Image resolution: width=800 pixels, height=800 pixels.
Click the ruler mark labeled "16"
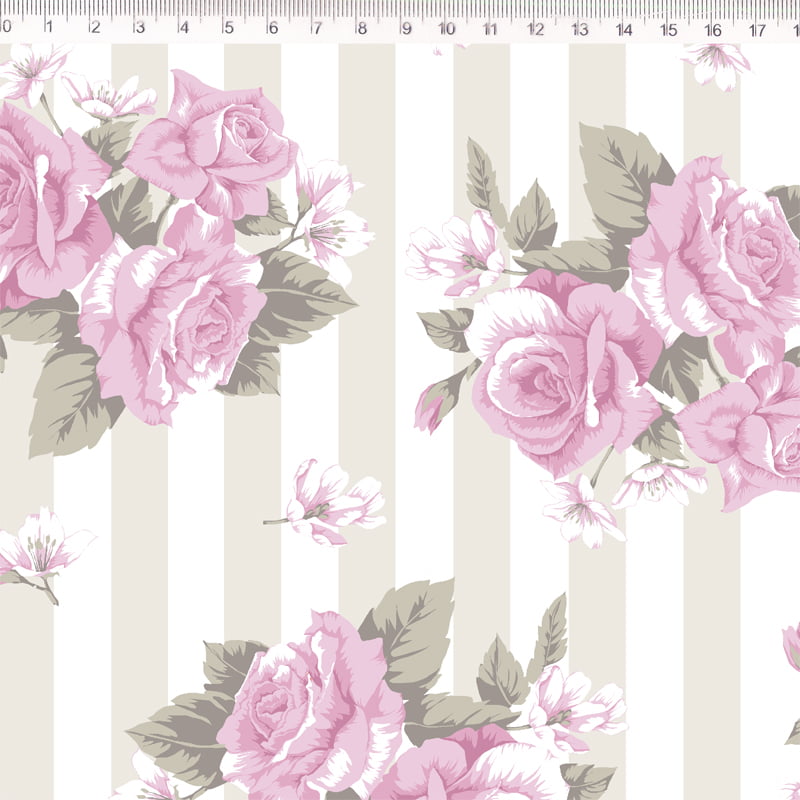pyautogui.click(x=713, y=31)
